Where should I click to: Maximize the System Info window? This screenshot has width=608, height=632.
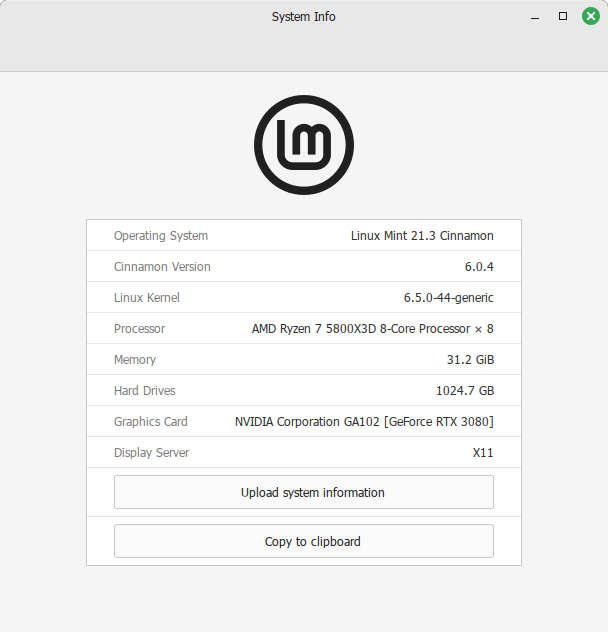[x=563, y=16]
